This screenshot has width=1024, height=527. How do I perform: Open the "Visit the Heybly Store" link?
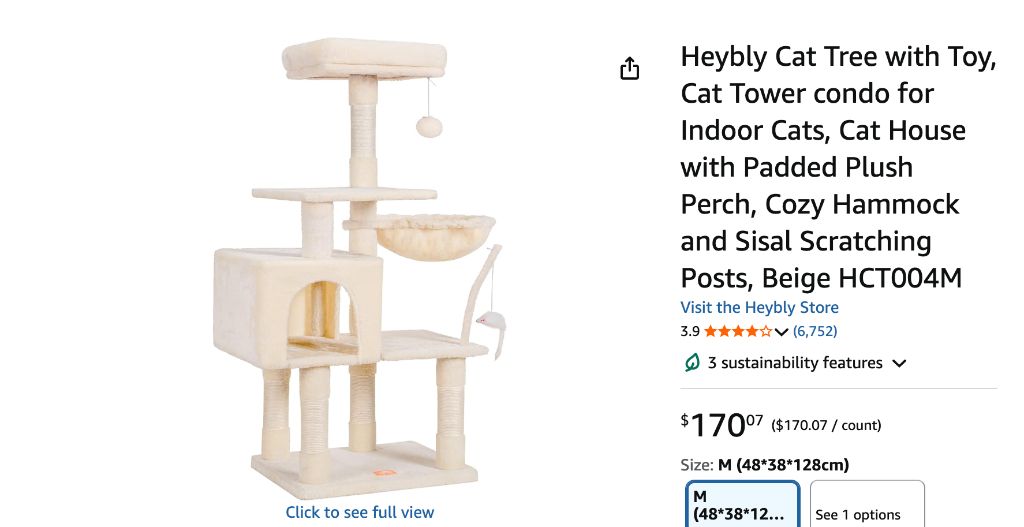pyautogui.click(x=759, y=307)
